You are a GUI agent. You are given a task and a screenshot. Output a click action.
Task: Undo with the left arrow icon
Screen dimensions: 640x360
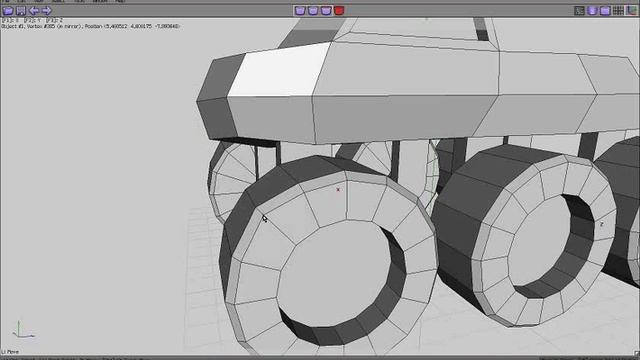(34, 11)
